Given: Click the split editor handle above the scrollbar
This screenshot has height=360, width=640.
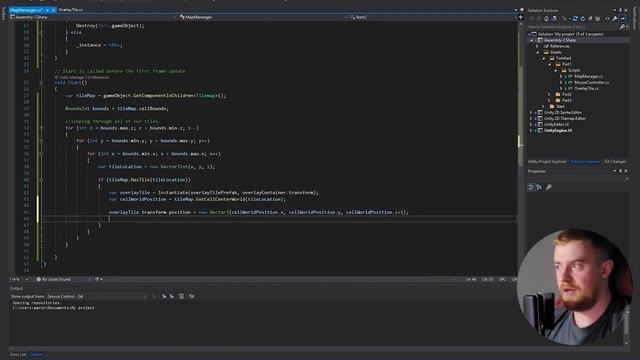Looking at the screenshot, I should click(521, 17).
